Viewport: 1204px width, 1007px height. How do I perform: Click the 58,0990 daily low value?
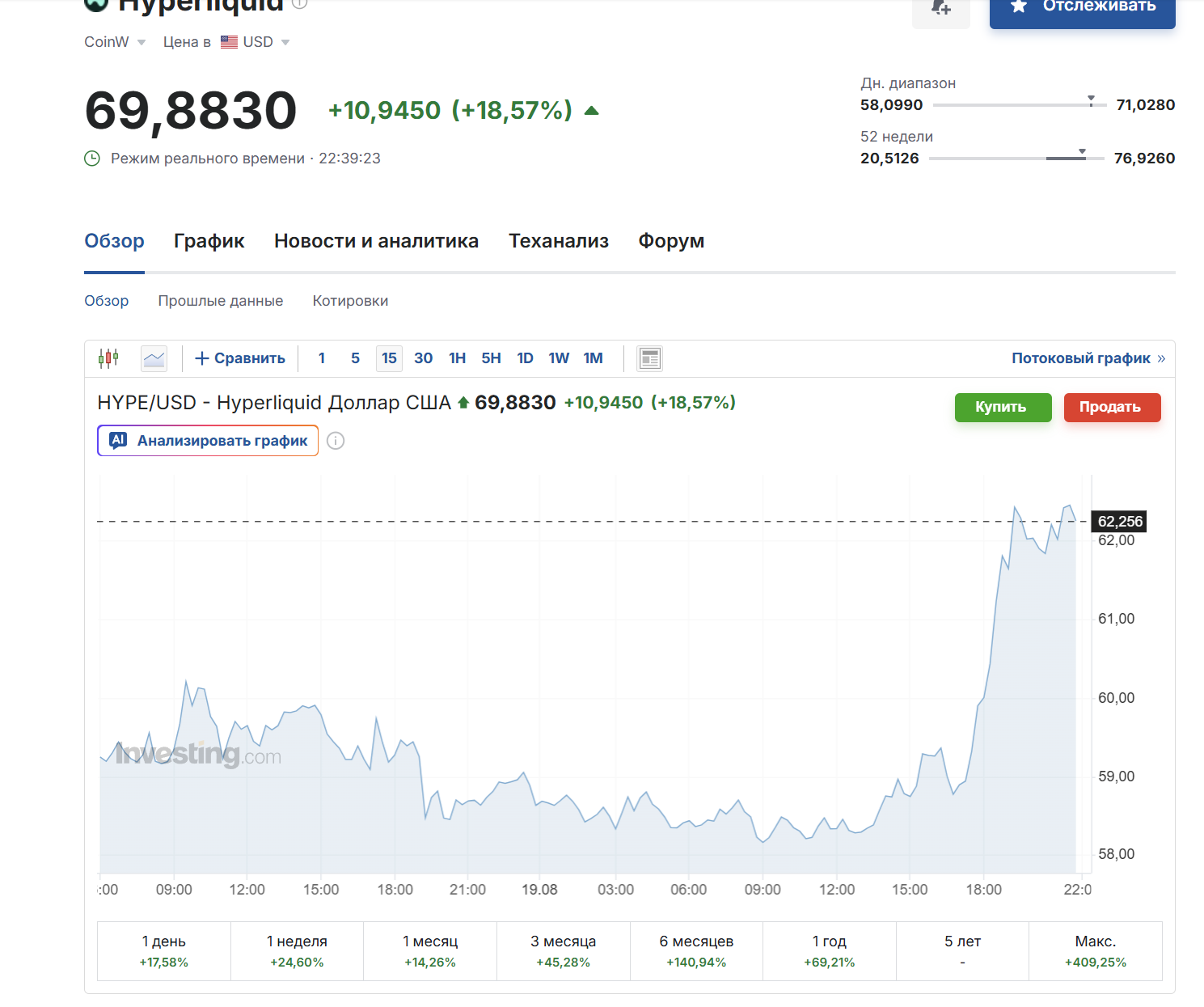pos(891,105)
